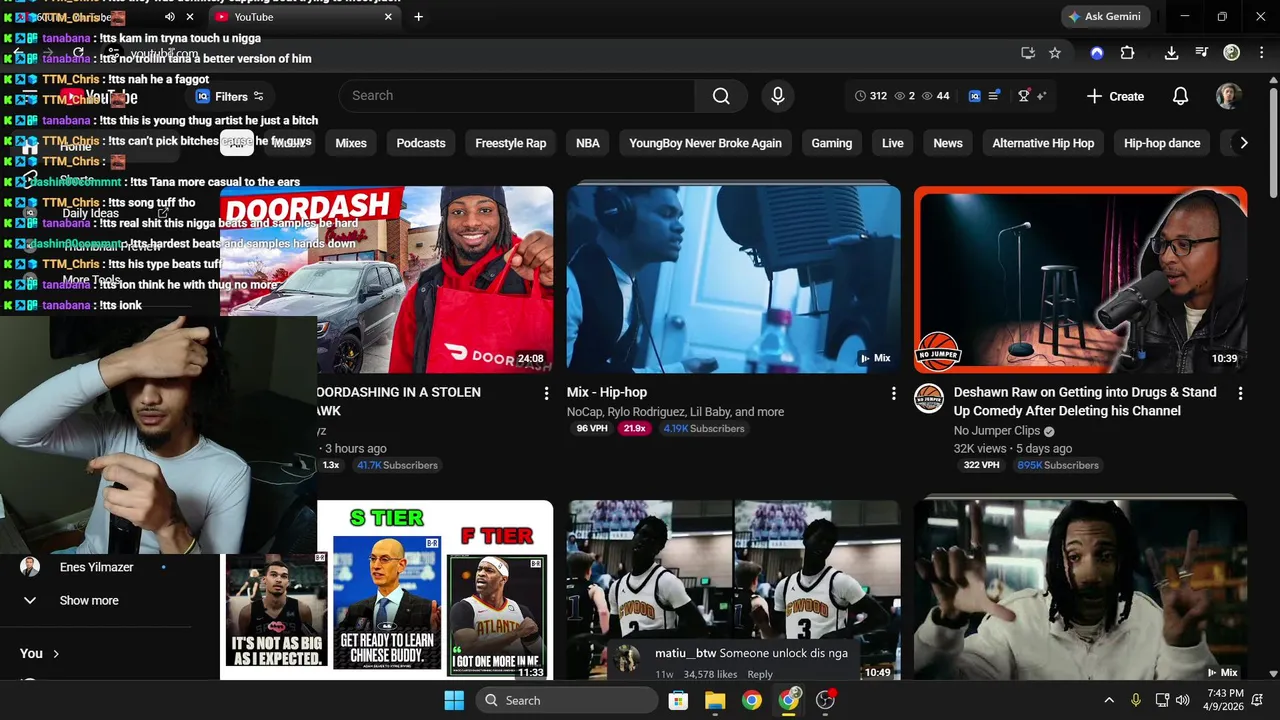Open options for the DoorDash video
Image resolution: width=1280 pixels, height=720 pixels.
click(546, 394)
